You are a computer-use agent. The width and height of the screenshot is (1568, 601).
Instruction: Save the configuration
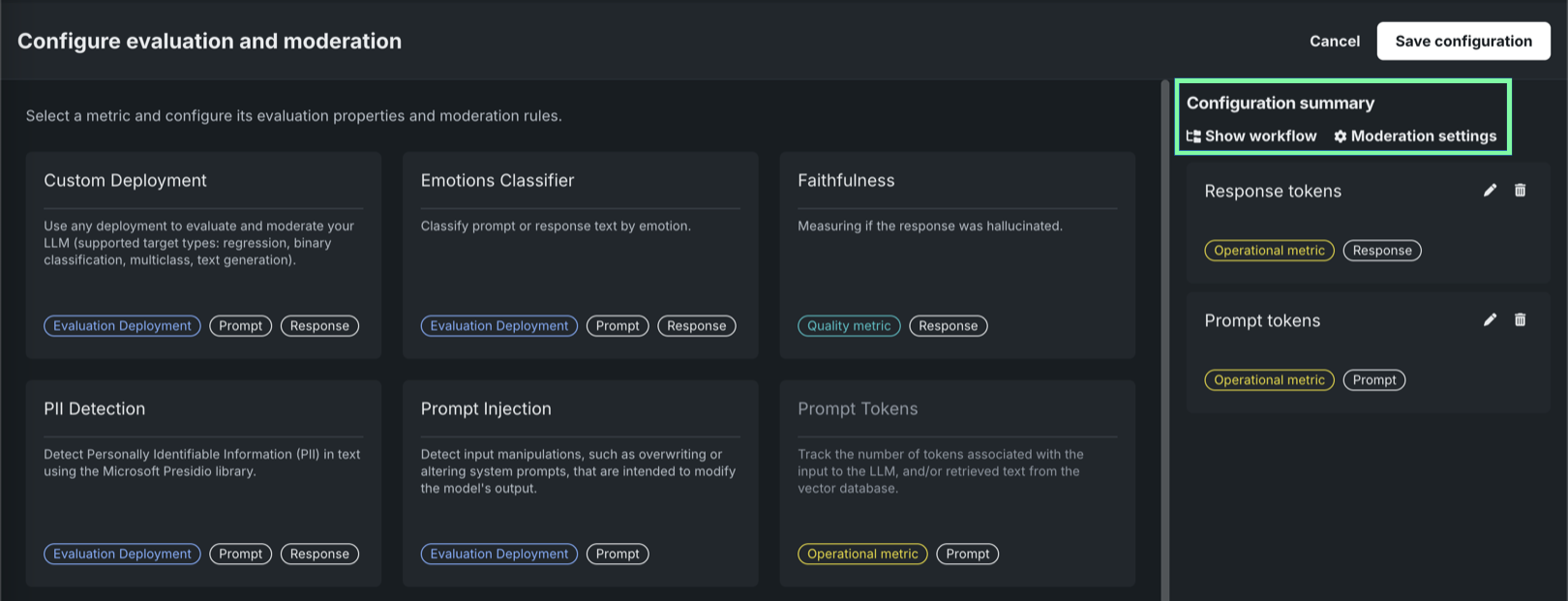point(1462,41)
